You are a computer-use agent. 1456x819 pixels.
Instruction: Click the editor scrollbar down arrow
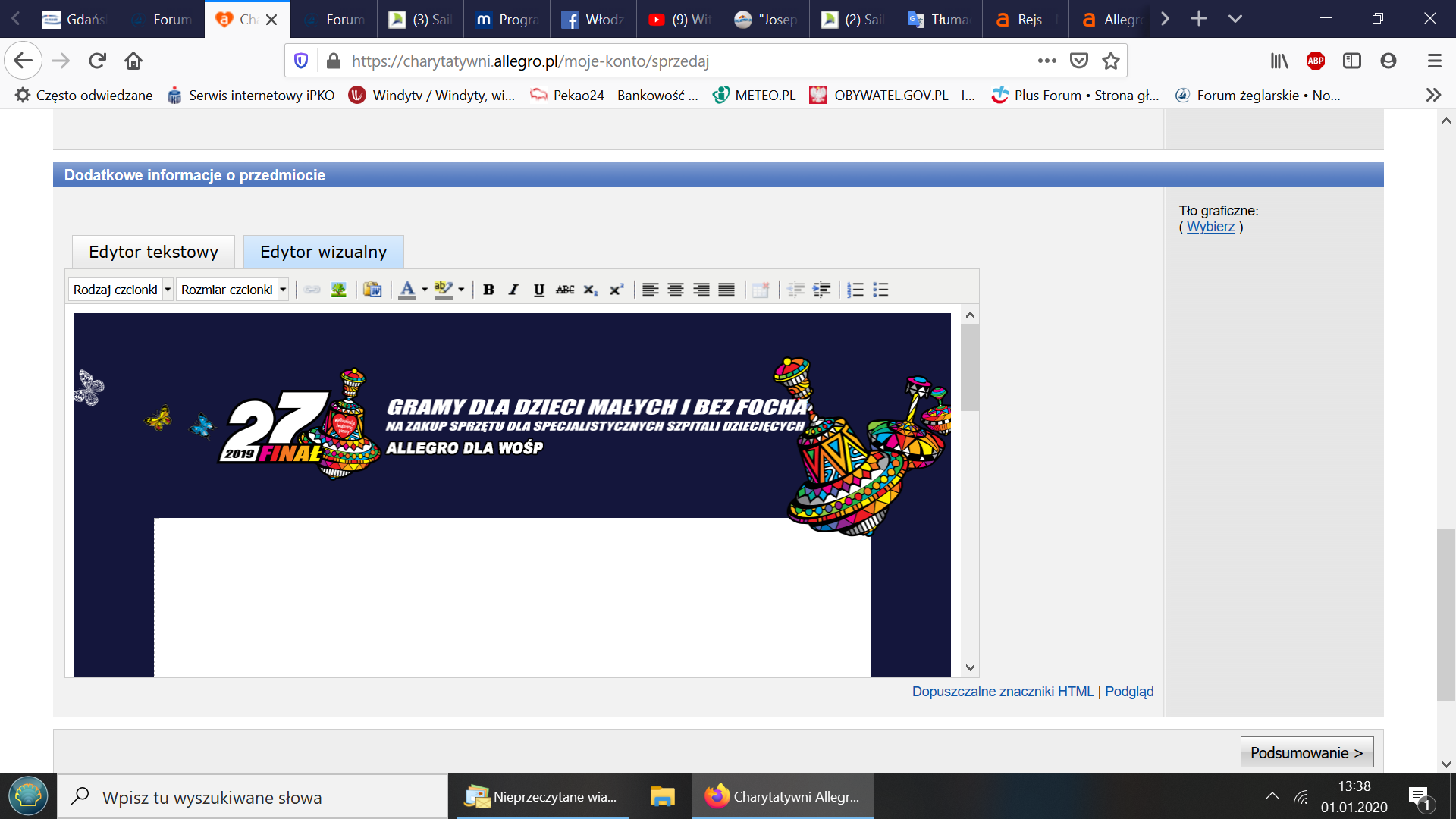[970, 668]
